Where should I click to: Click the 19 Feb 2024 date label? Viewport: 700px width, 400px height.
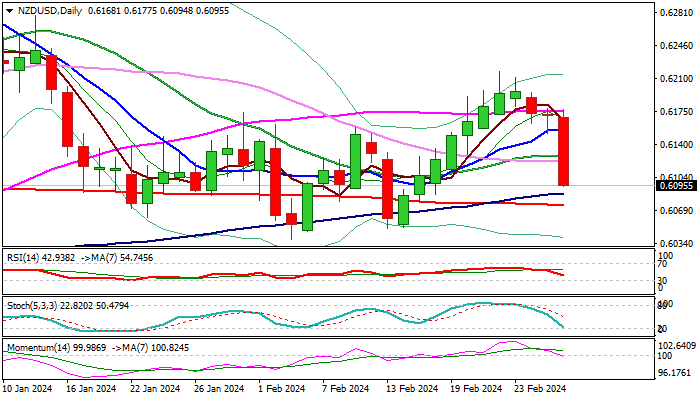pyautogui.click(x=476, y=388)
